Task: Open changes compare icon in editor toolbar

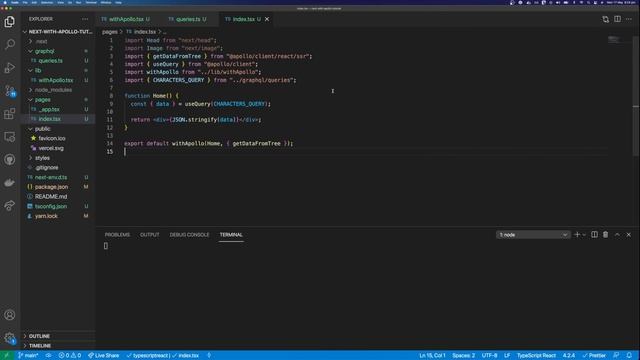Action: pyautogui.click(x=605, y=19)
